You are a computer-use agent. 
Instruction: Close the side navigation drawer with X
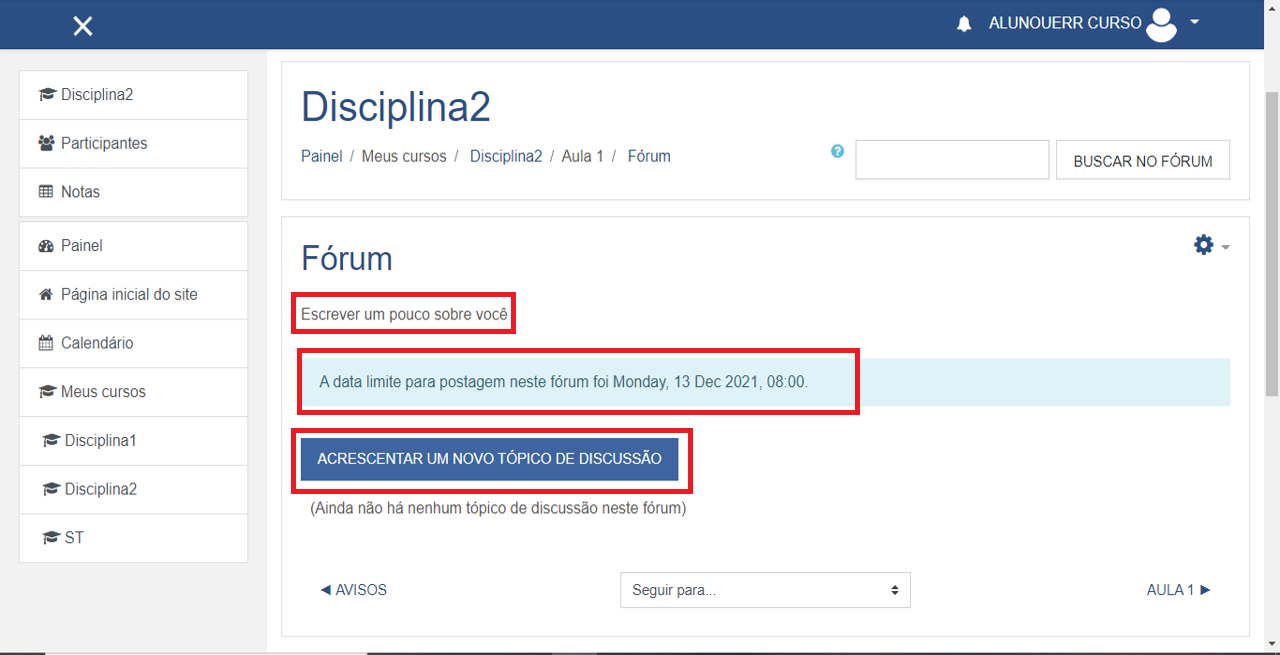click(x=83, y=26)
